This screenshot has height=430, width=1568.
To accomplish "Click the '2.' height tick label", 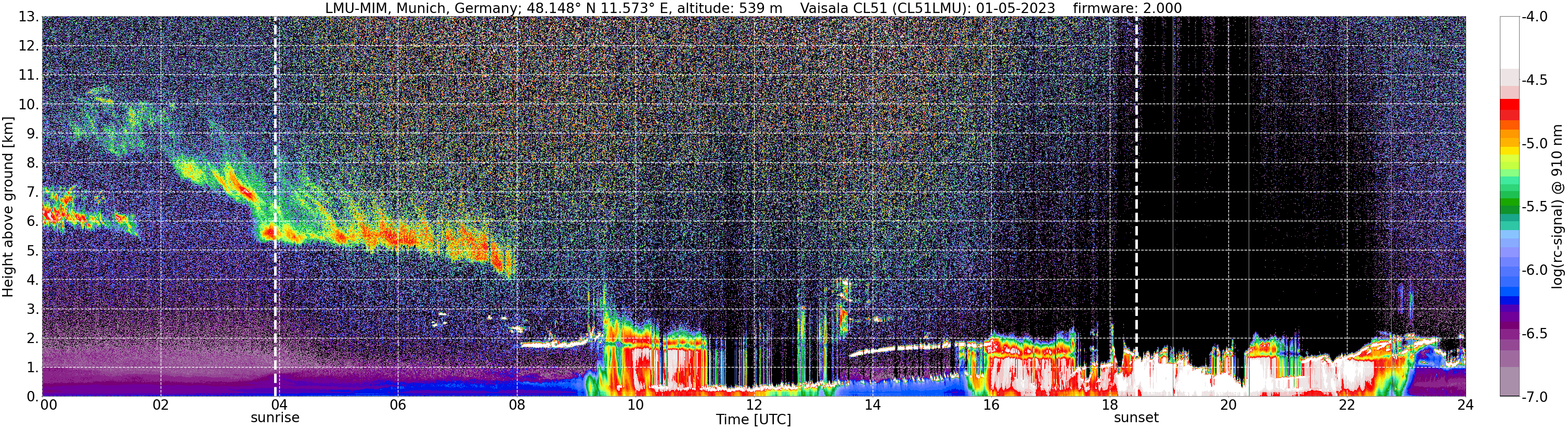I will pos(33,339).
